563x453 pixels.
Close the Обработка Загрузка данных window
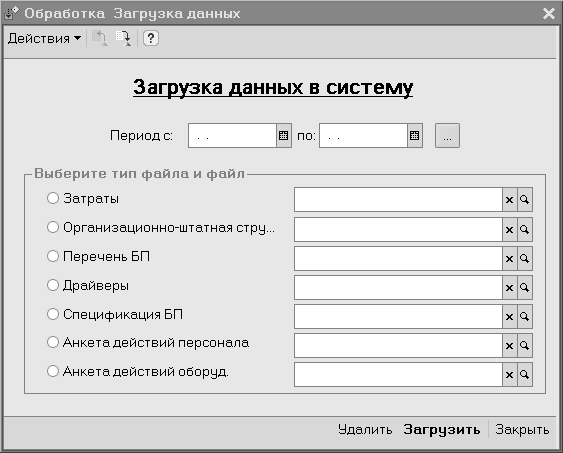click(549, 14)
